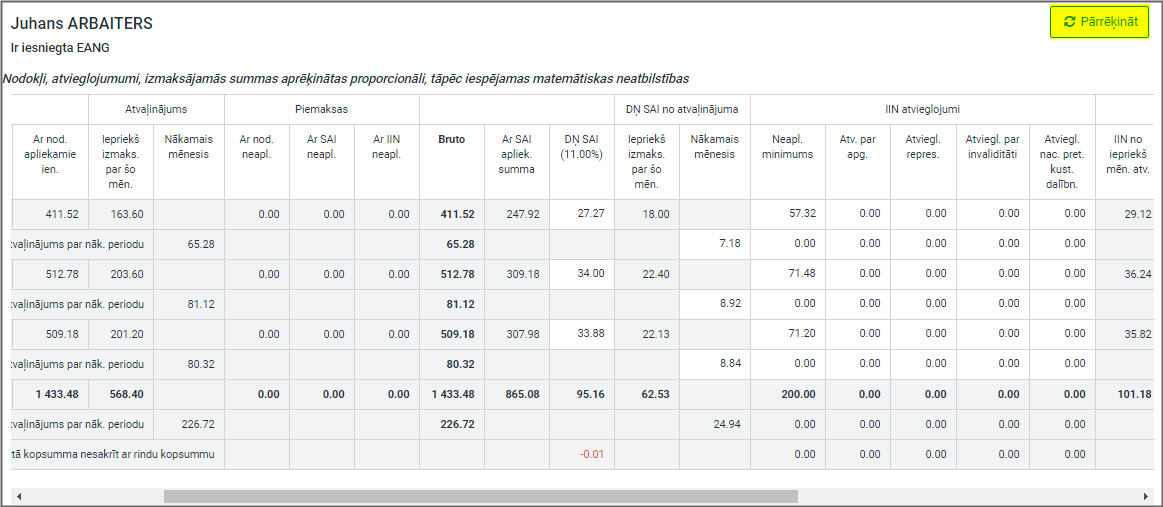Screen dimensions: 1163x507
Task: Click the DŅ SAI no atvaļinājuma header
Action: coord(682,109)
